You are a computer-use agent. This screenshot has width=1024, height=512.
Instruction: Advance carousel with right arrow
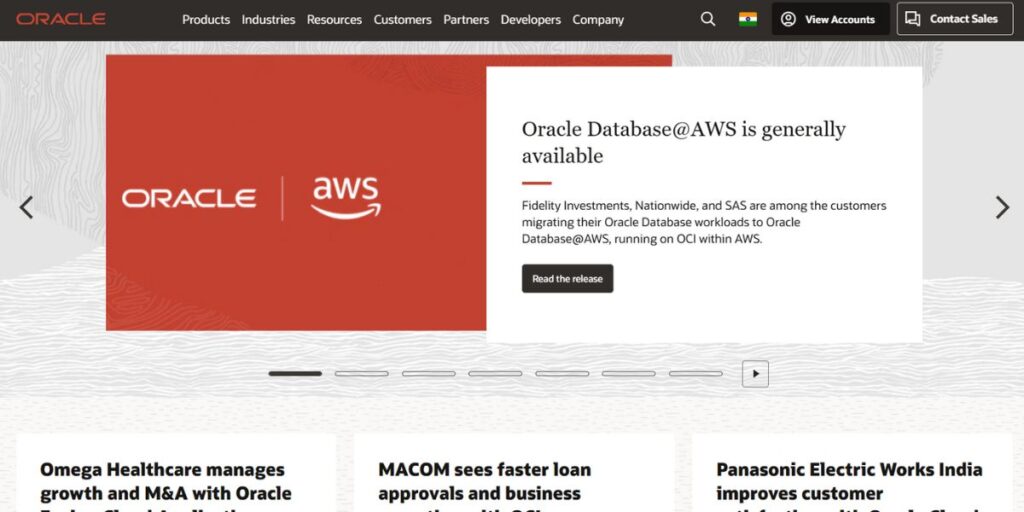pyautogui.click(x=1002, y=207)
